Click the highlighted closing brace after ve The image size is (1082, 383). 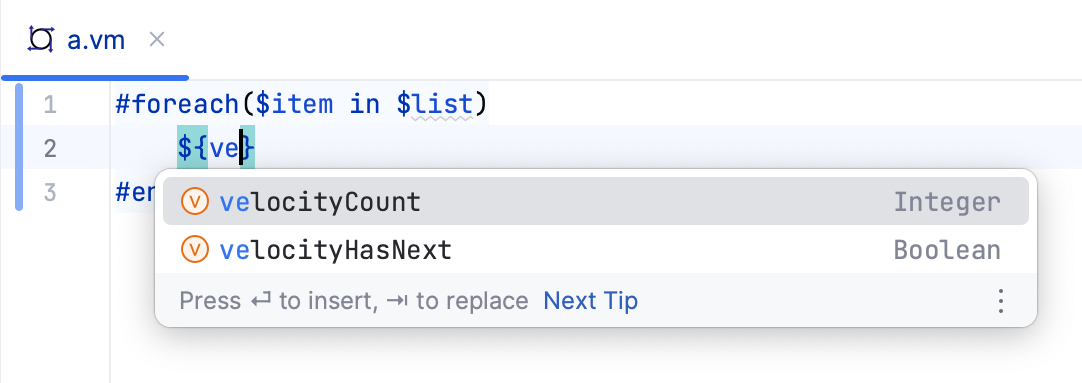click(x=248, y=148)
